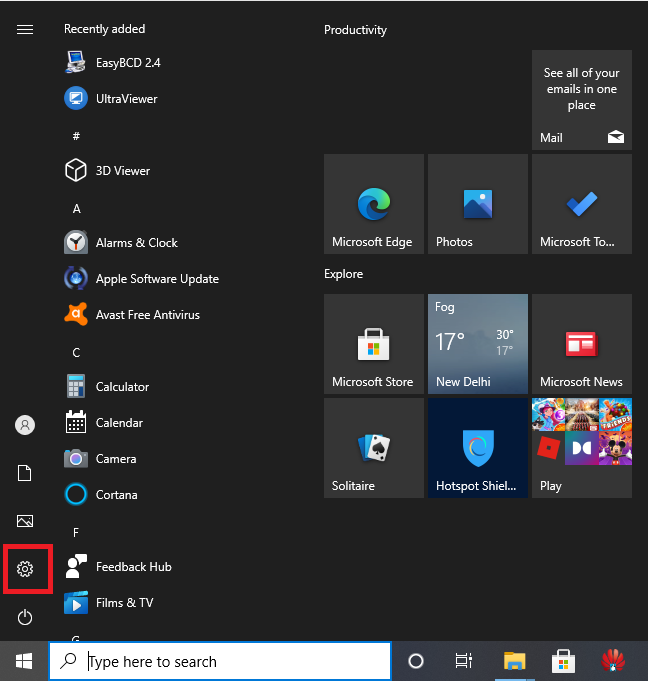
Task: Click the Recently added heading
Action: click(x=105, y=29)
